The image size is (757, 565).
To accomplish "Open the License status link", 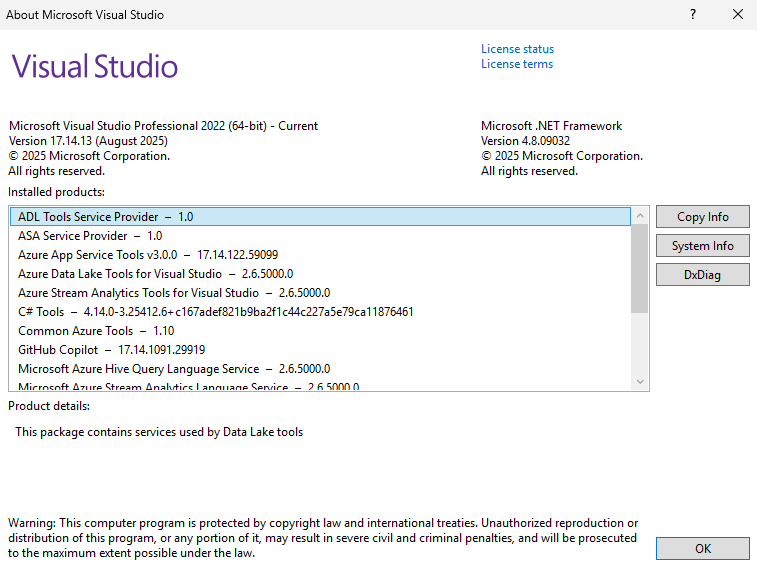I will (517, 49).
